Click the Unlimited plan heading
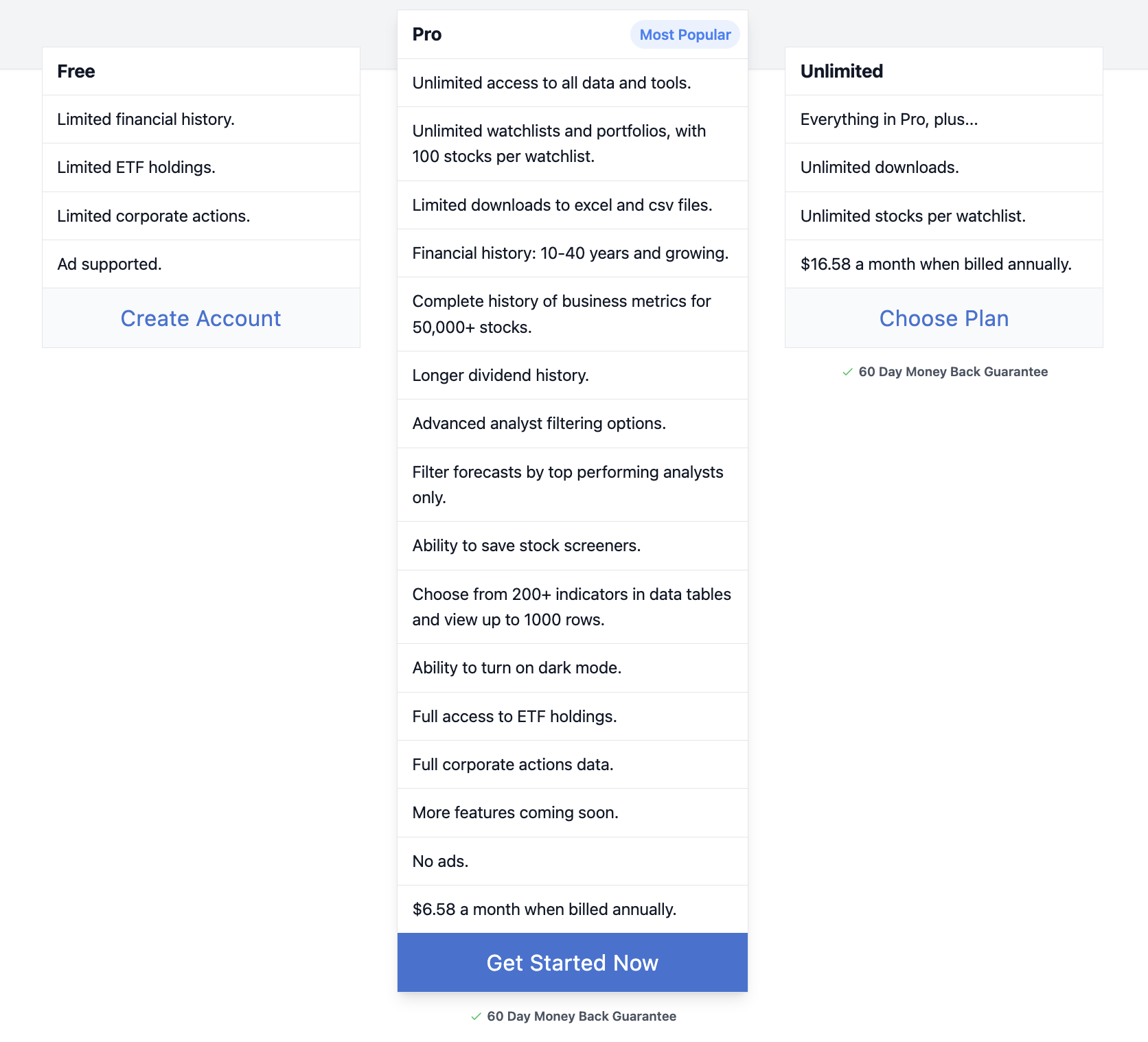The image size is (1148, 1042). click(841, 71)
